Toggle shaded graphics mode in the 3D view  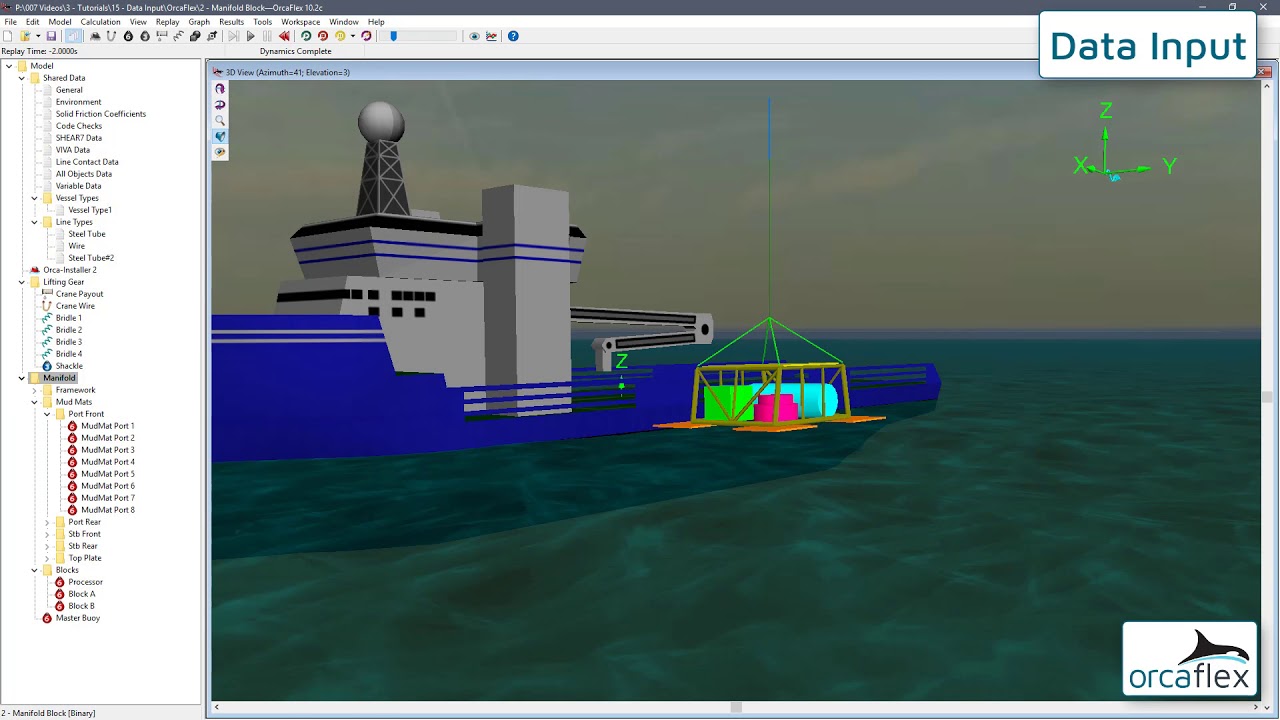pos(220,136)
